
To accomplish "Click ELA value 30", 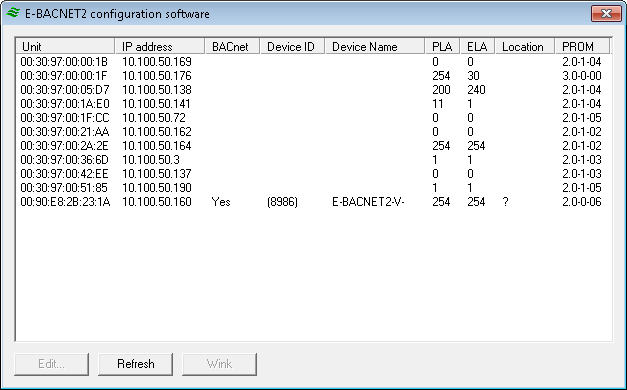I will coord(473,76).
